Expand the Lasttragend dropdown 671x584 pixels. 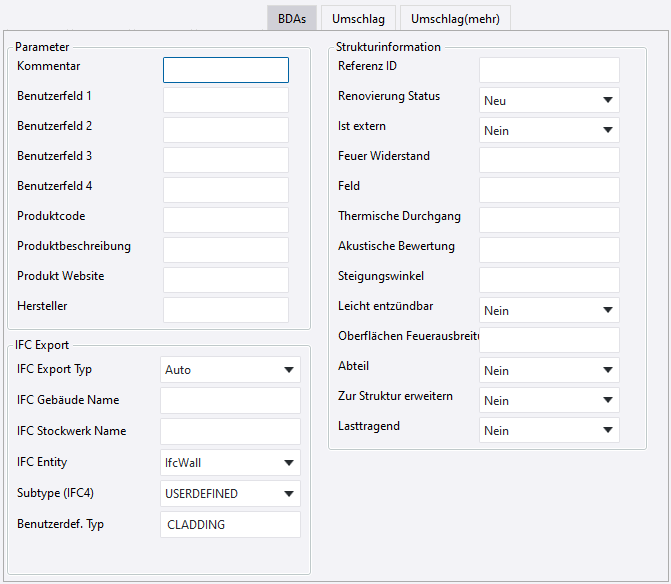549,431
